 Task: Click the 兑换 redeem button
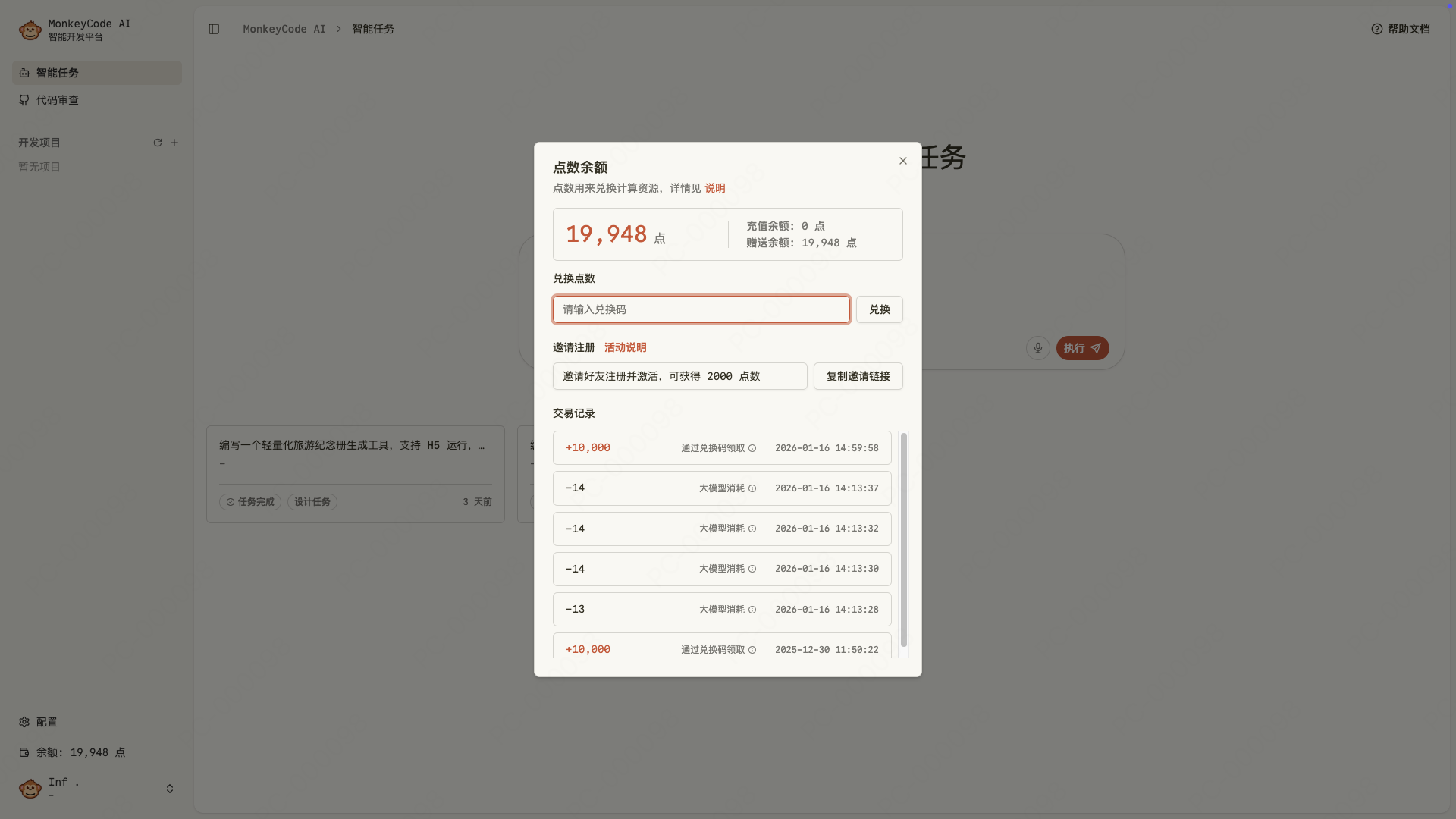879,309
